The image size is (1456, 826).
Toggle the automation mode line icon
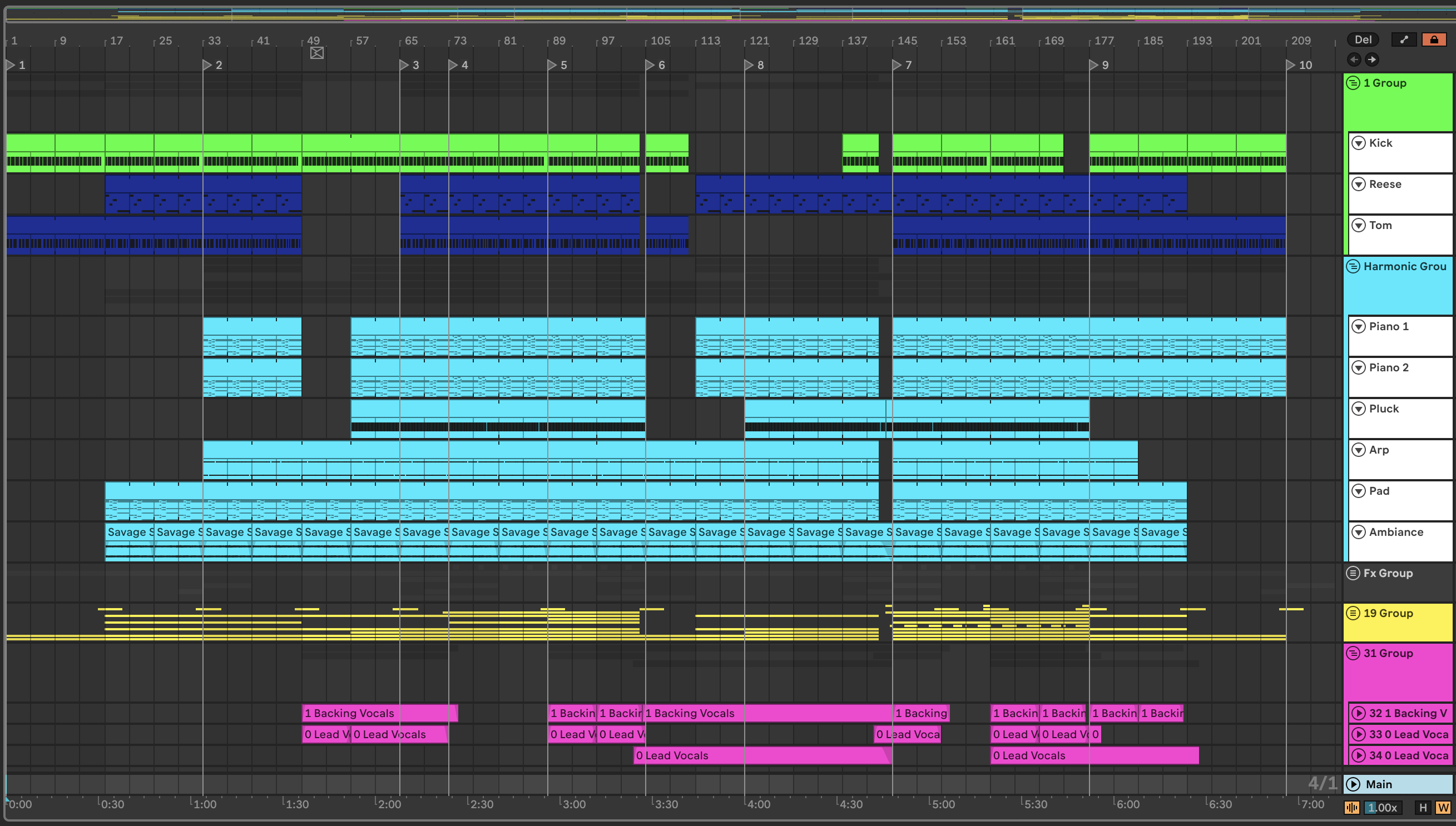point(1404,39)
